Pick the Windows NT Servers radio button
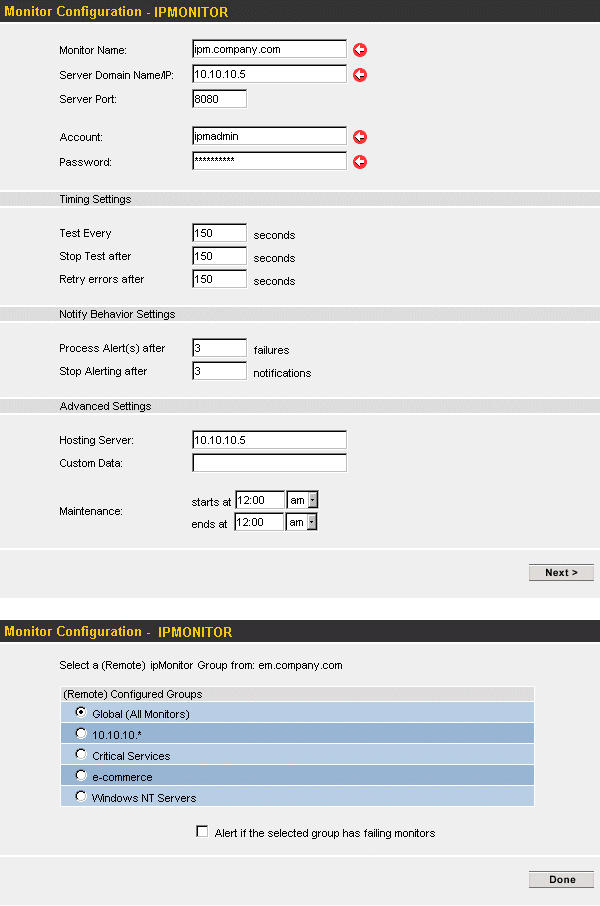This screenshot has width=600, height=906. 81,796
